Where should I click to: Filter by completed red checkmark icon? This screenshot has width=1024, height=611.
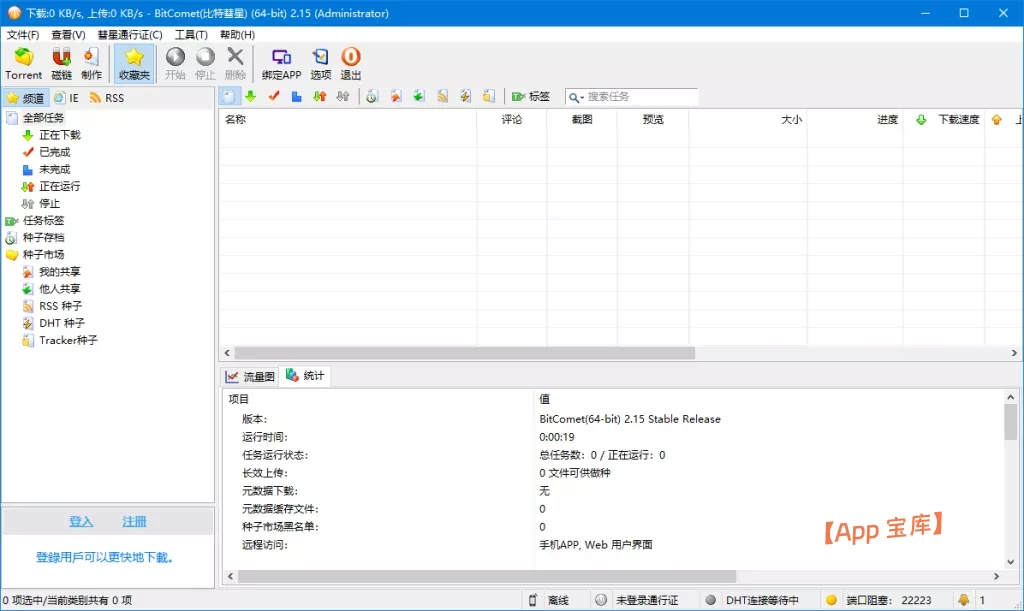point(273,96)
